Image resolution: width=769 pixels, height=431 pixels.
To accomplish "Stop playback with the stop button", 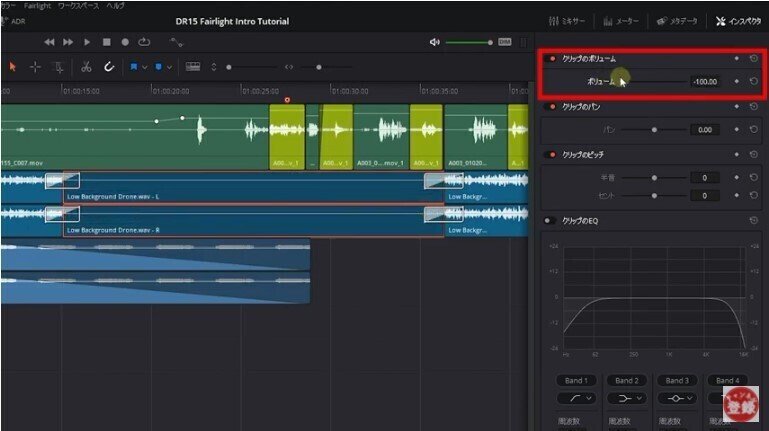I will (x=106, y=42).
